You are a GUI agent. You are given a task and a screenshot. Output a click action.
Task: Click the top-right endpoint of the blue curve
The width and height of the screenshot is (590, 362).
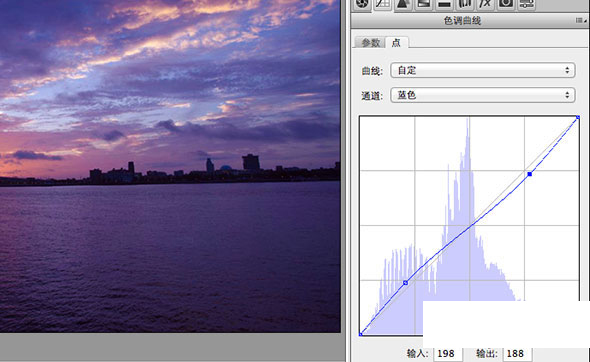click(578, 118)
